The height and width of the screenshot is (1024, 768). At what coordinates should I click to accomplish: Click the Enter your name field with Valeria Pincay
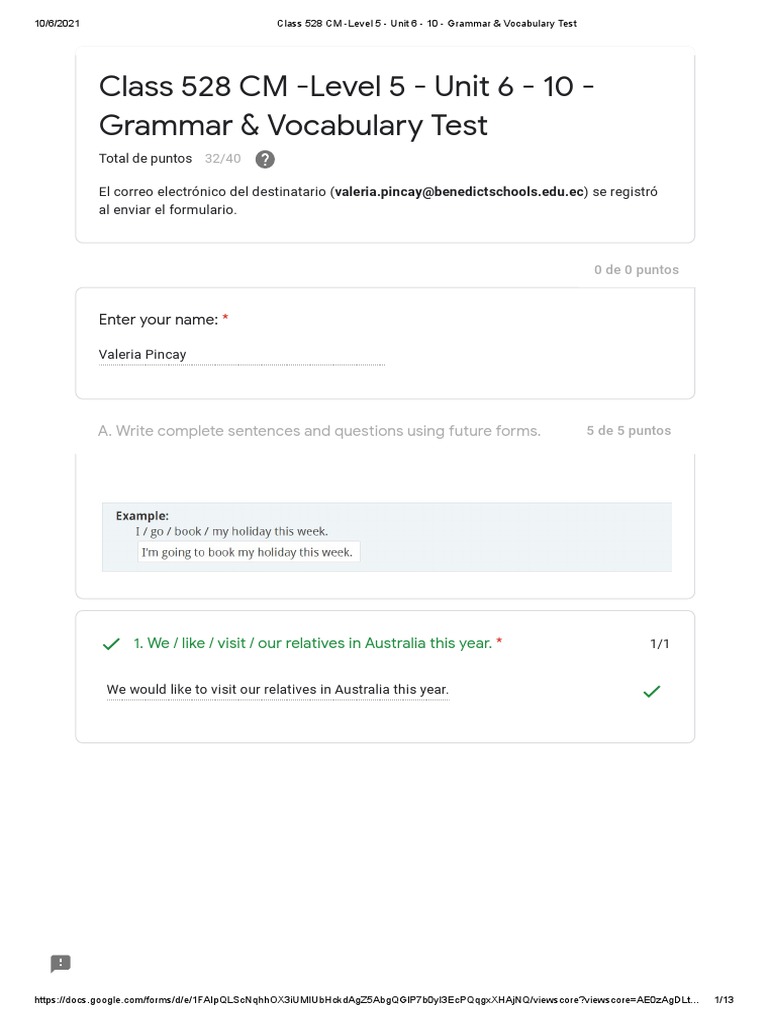pos(241,355)
